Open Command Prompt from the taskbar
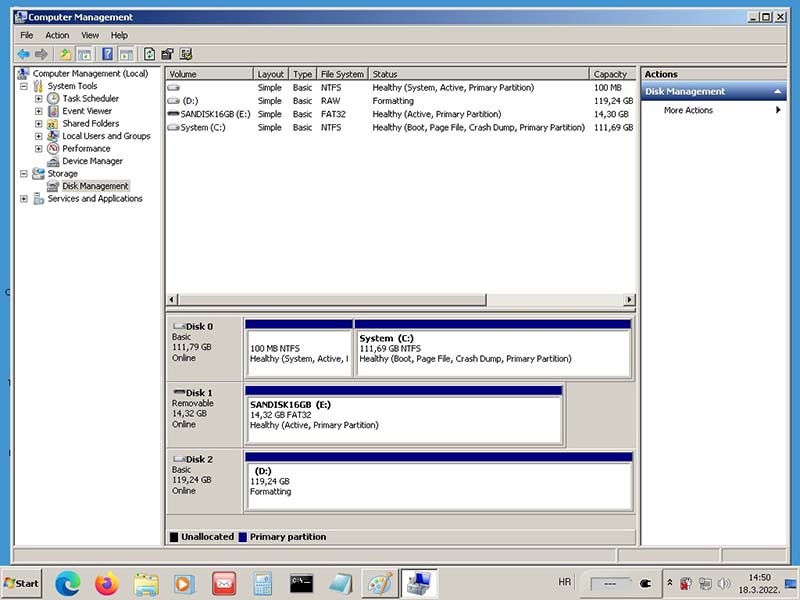Viewport: 800px width, 600px height. pyautogui.click(x=301, y=582)
